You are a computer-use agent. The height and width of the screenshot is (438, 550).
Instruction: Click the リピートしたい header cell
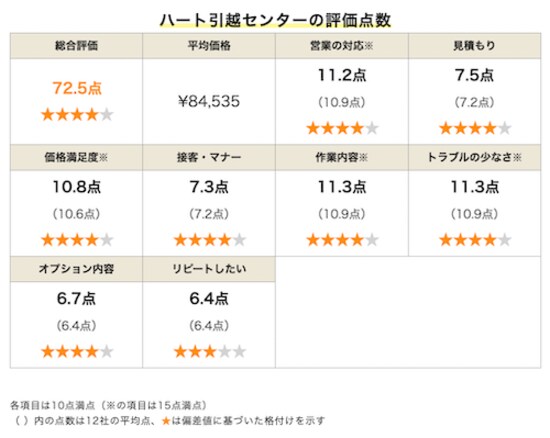[x=209, y=269]
